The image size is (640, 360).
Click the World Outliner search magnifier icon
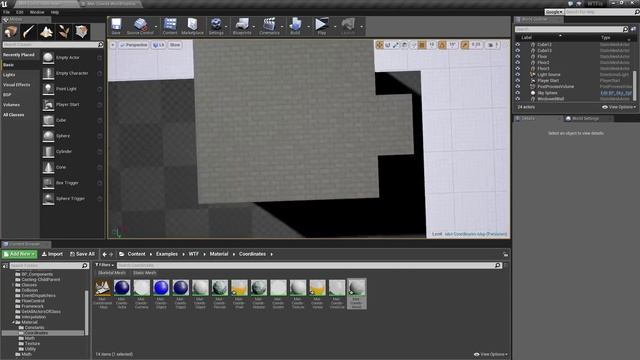(625, 29)
